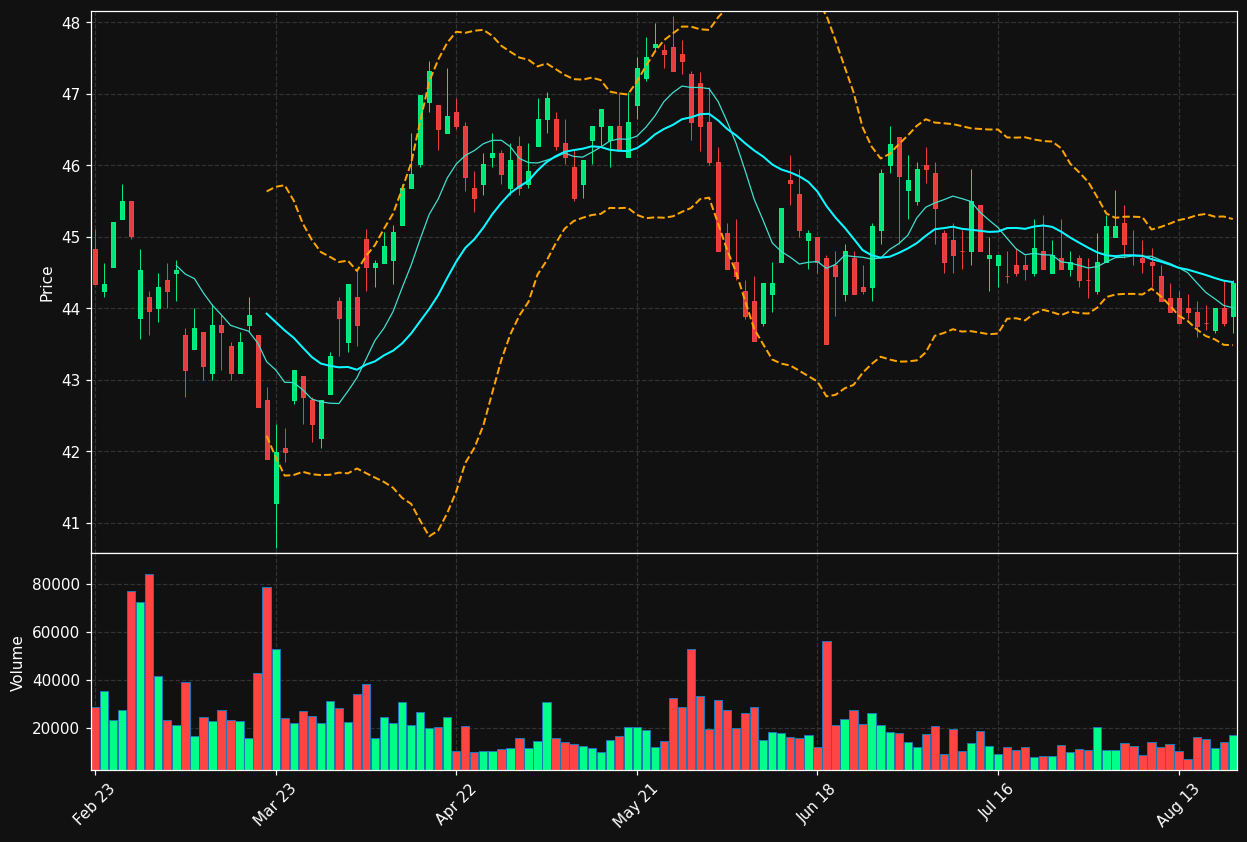Click the tall red volume bar just after Jun 18
Viewport: 1247px width, 842px height.
coord(826,706)
